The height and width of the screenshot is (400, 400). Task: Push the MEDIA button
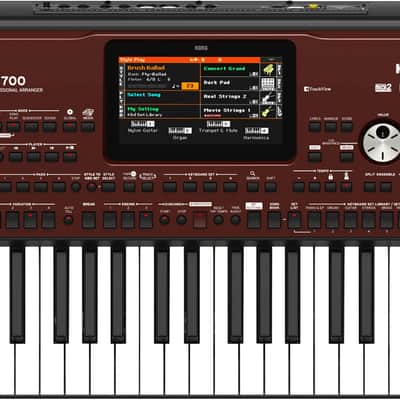pyautogui.click(x=88, y=127)
